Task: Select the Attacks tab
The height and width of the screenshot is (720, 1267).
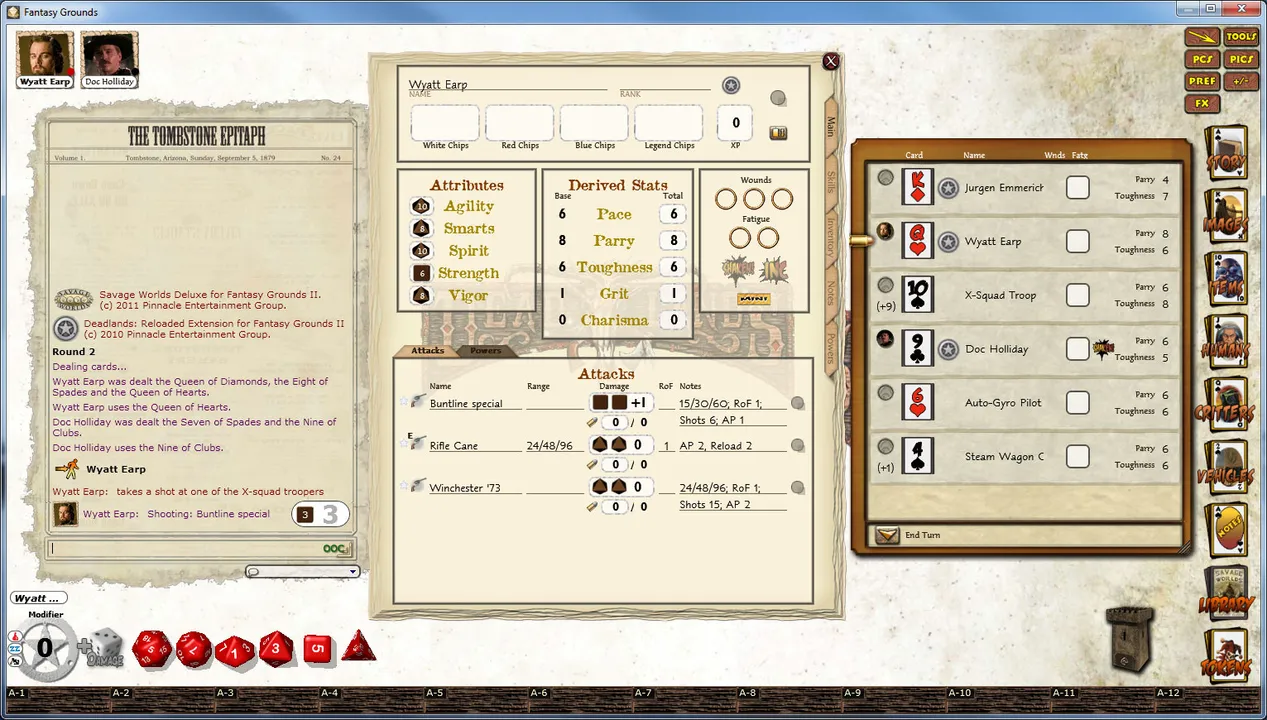Action: (x=427, y=351)
